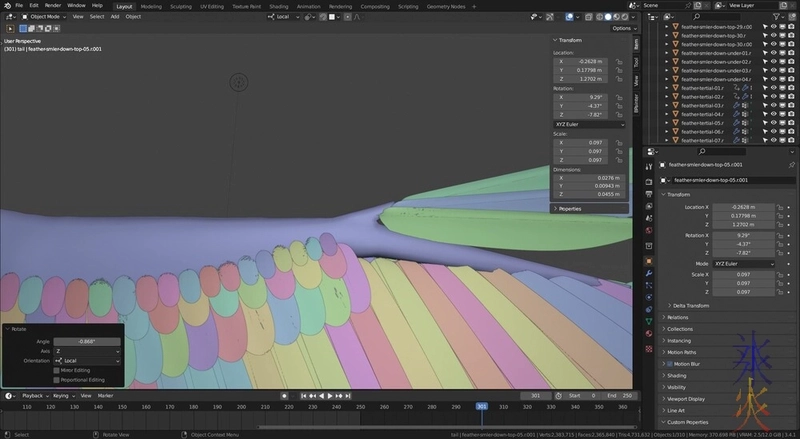Open the Keying menu in timeline
This screenshot has height=439, width=800.
[x=61, y=396]
